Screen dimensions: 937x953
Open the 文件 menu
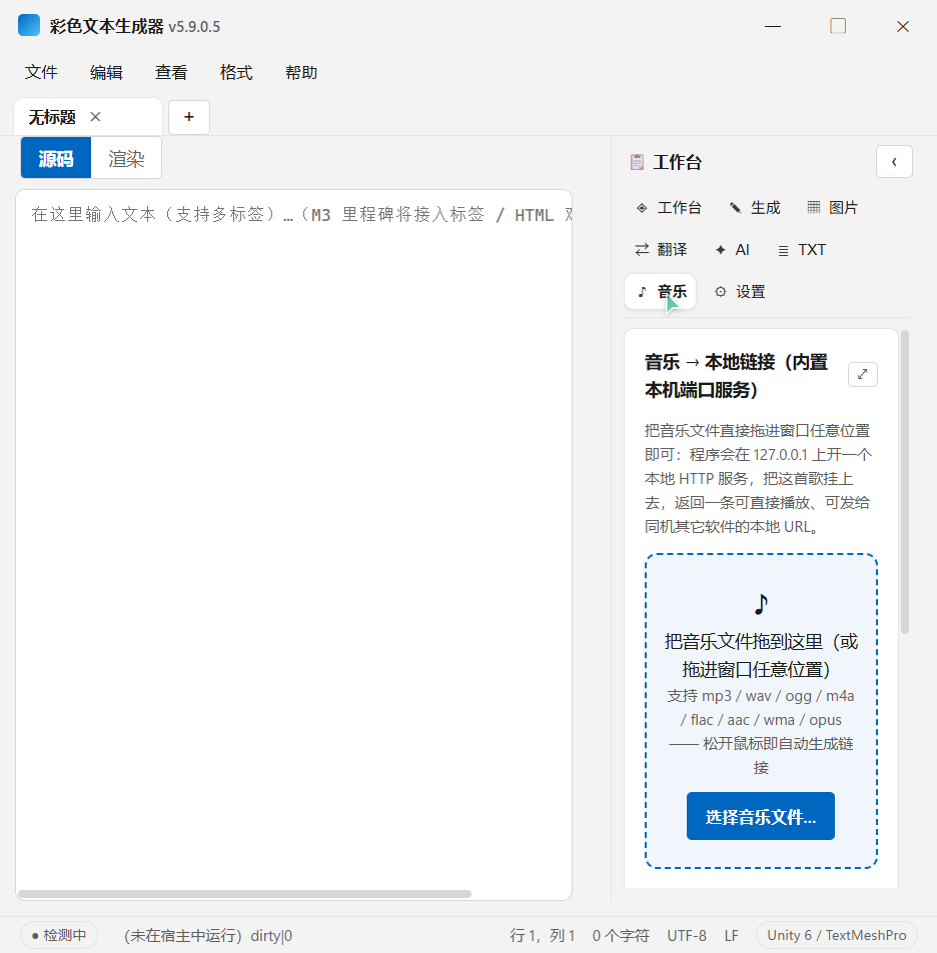coord(41,72)
